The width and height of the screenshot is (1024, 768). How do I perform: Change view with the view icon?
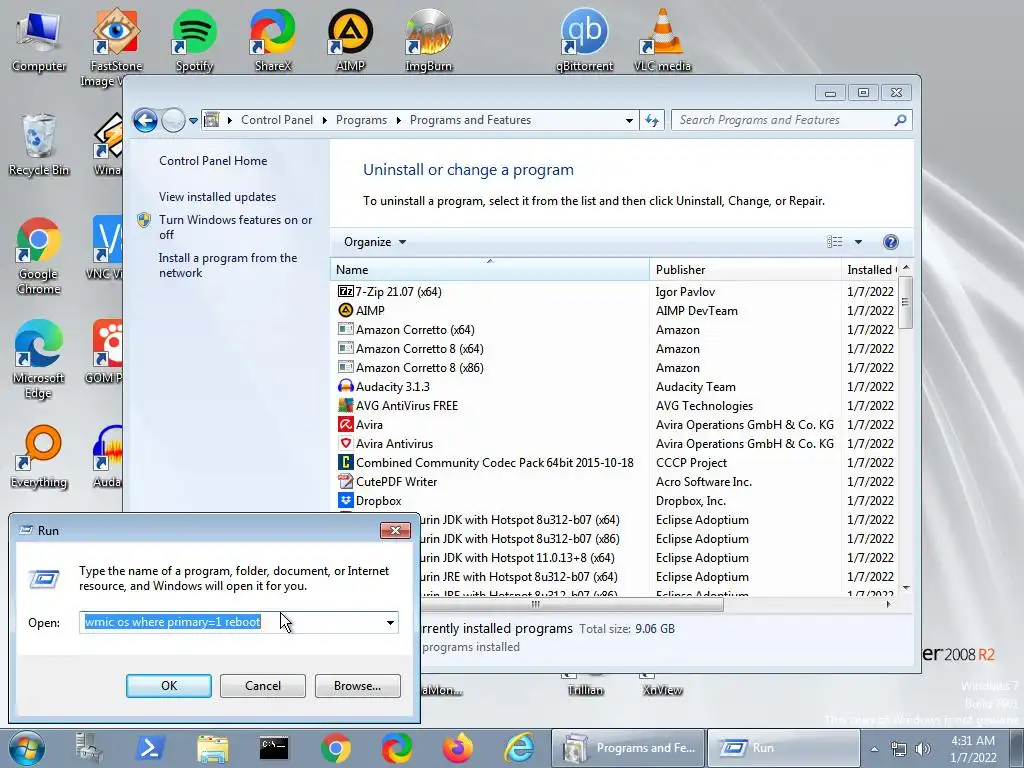click(835, 242)
